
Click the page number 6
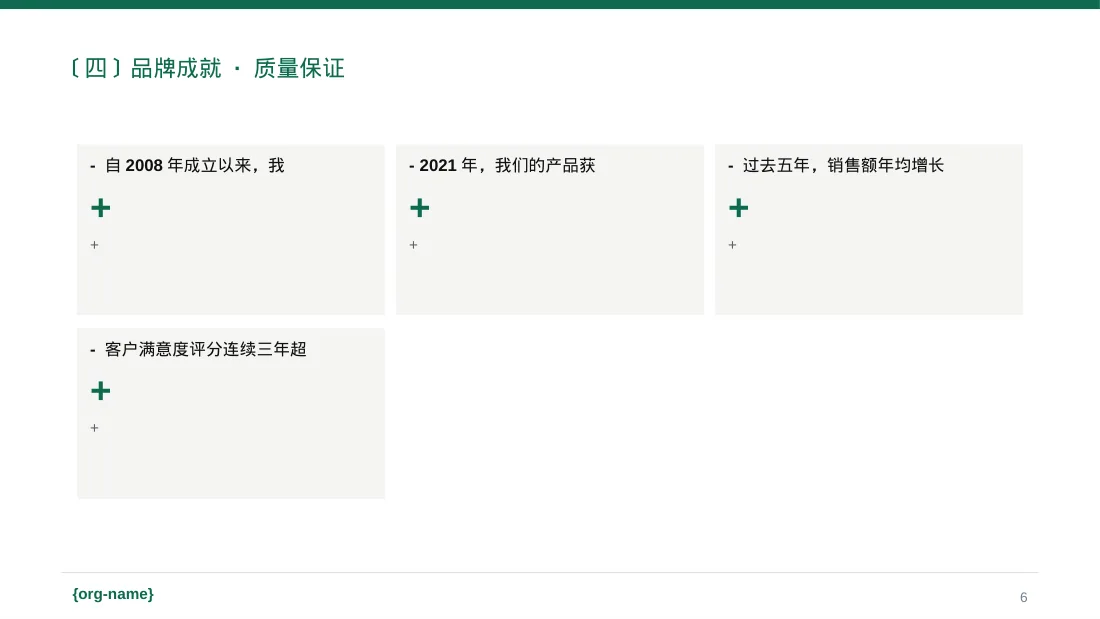tap(1024, 597)
